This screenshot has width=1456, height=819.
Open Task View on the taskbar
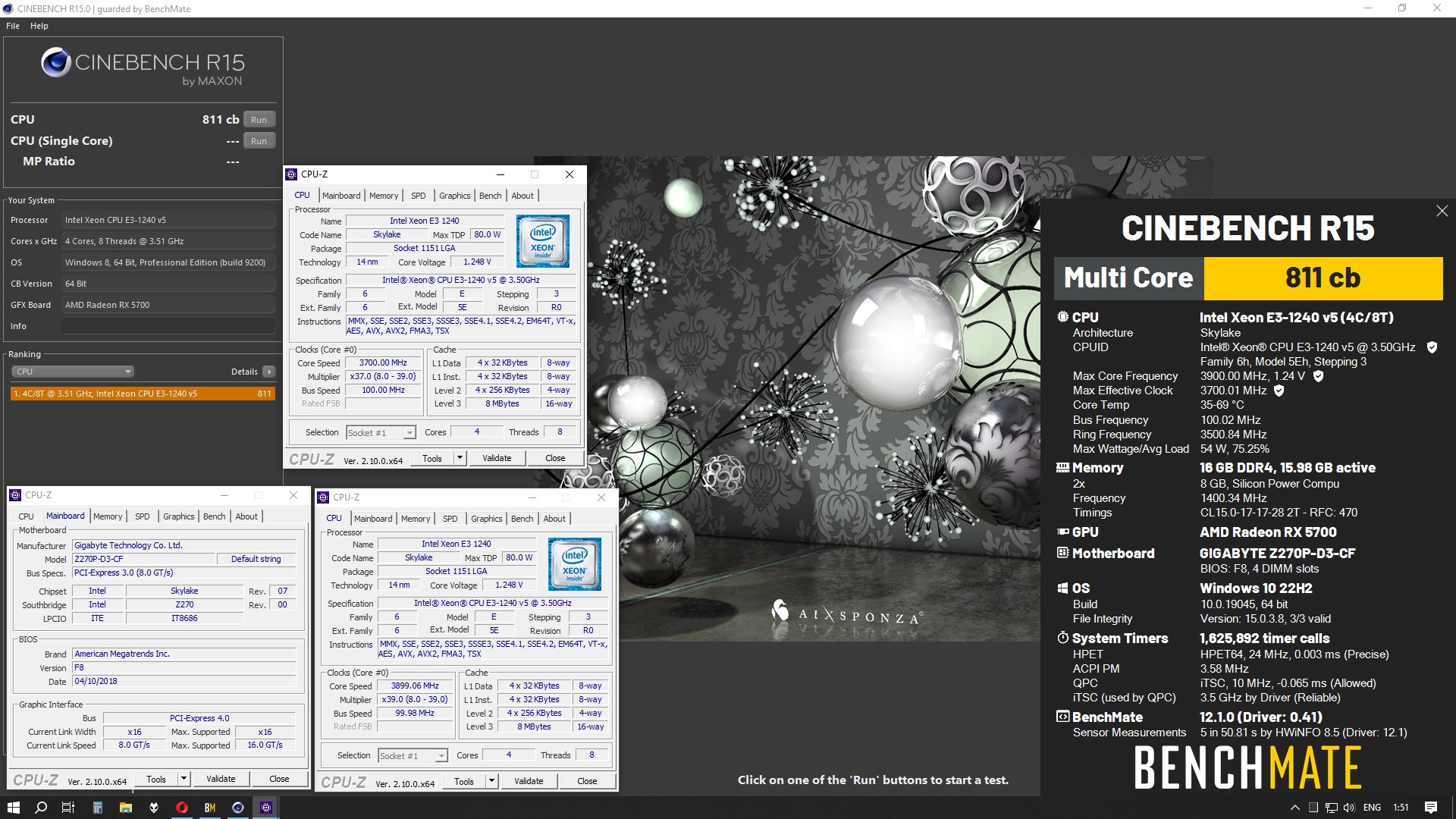(68, 808)
